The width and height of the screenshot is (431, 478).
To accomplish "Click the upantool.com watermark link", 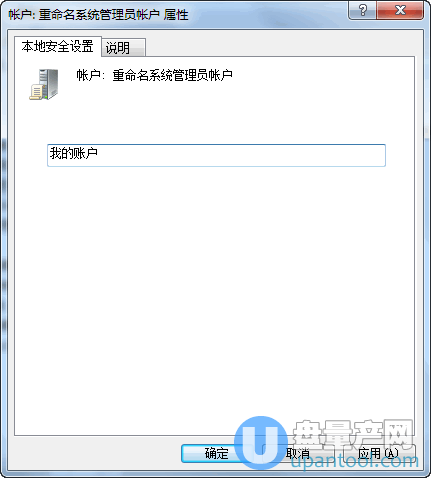I will pos(354,461).
